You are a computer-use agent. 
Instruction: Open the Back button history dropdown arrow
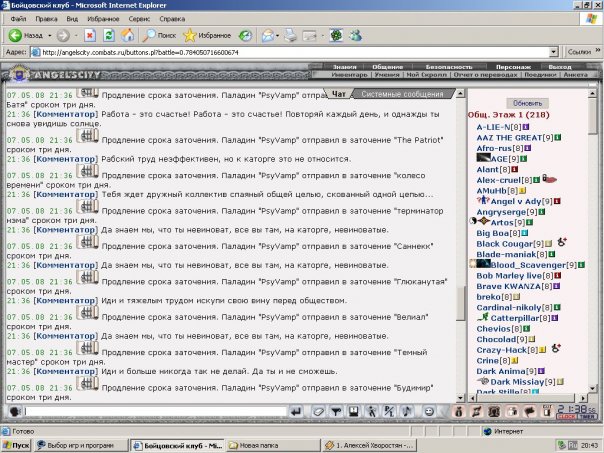point(50,36)
